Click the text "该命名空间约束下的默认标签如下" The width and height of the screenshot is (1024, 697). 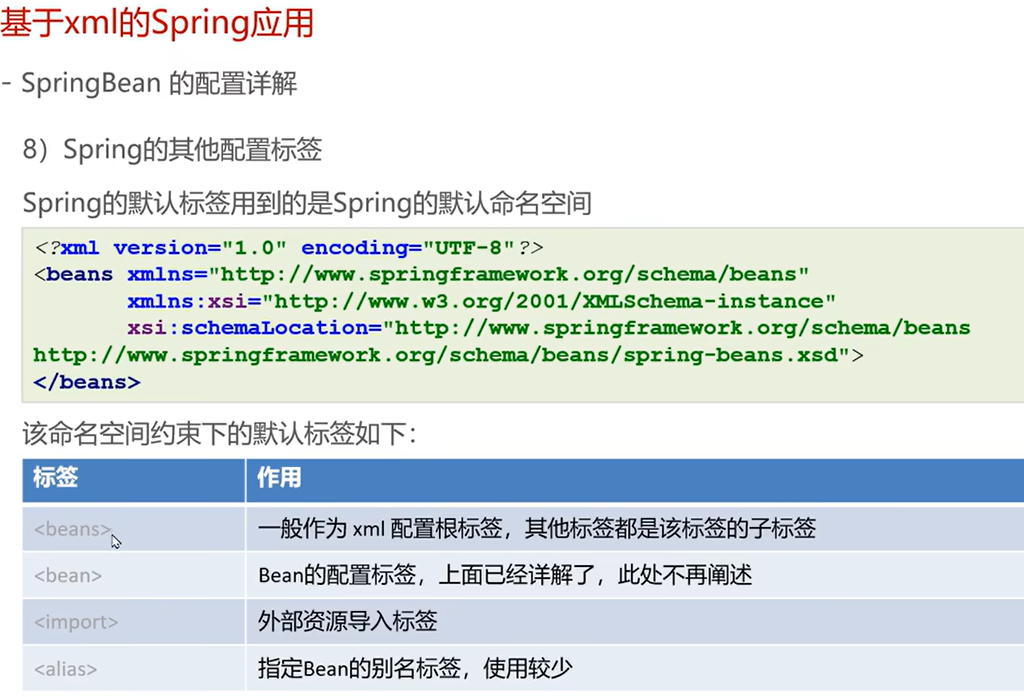coord(218,434)
